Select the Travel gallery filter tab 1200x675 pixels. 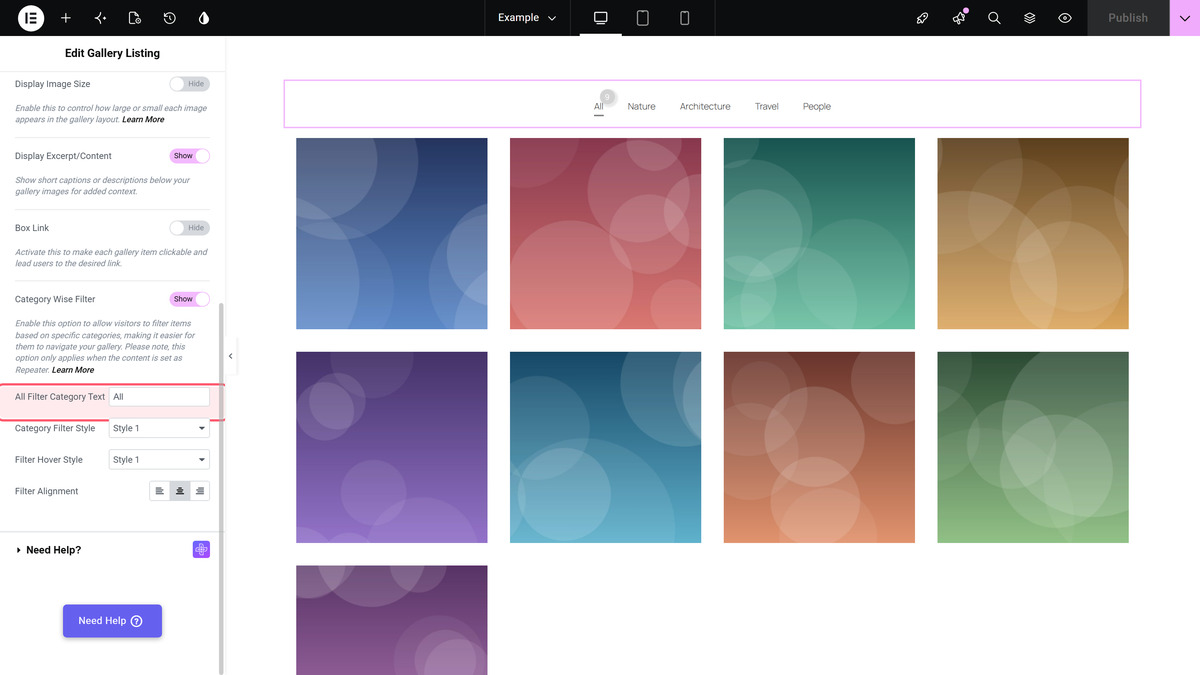pos(767,106)
